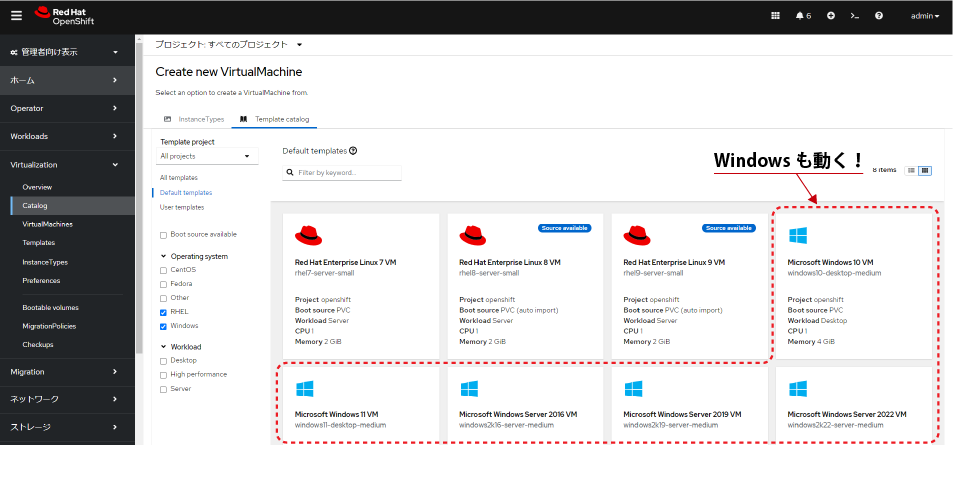The height and width of the screenshot is (482, 953).
Task: Open VirtualMachines in the sidebar
Action: [47, 224]
